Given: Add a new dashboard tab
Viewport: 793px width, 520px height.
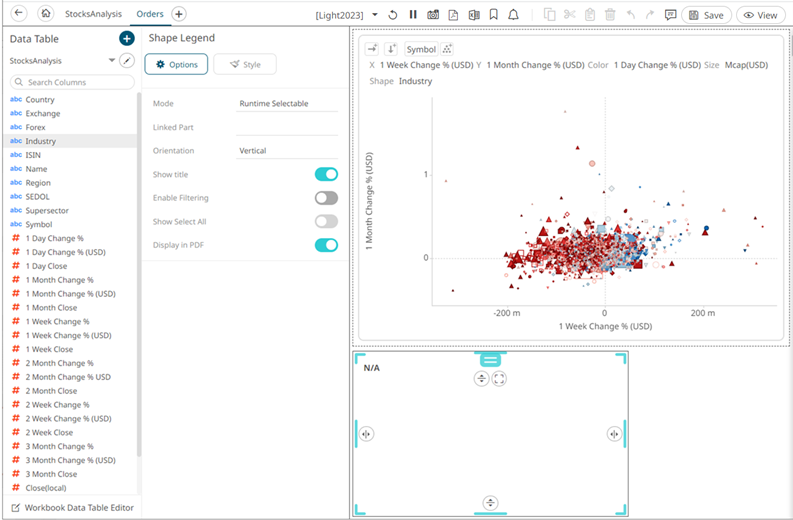Looking at the screenshot, I should click(x=179, y=15).
